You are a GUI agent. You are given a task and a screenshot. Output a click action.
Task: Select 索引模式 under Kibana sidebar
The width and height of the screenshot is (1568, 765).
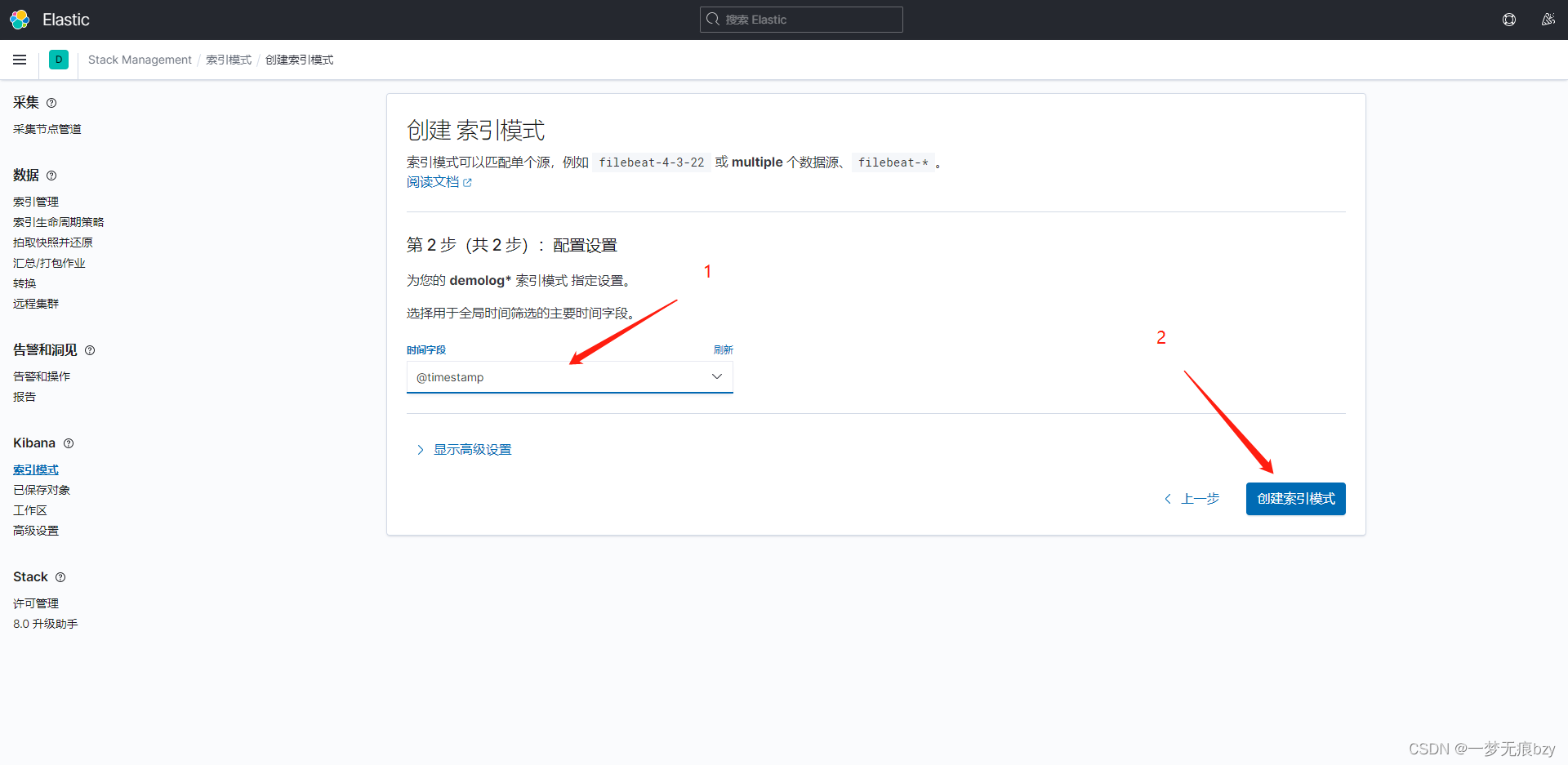36,469
